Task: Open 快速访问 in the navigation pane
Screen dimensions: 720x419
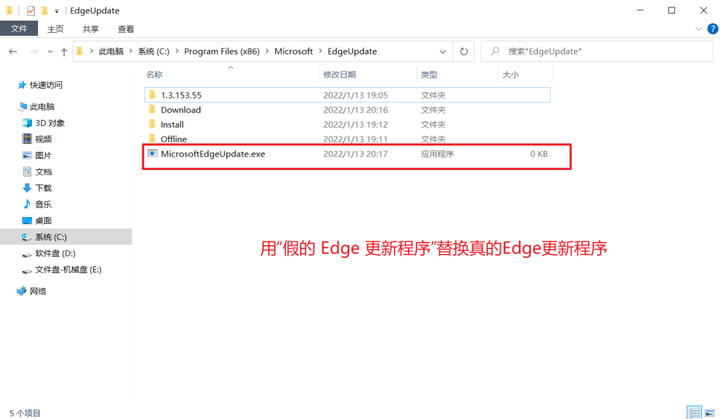Action: [x=46, y=85]
